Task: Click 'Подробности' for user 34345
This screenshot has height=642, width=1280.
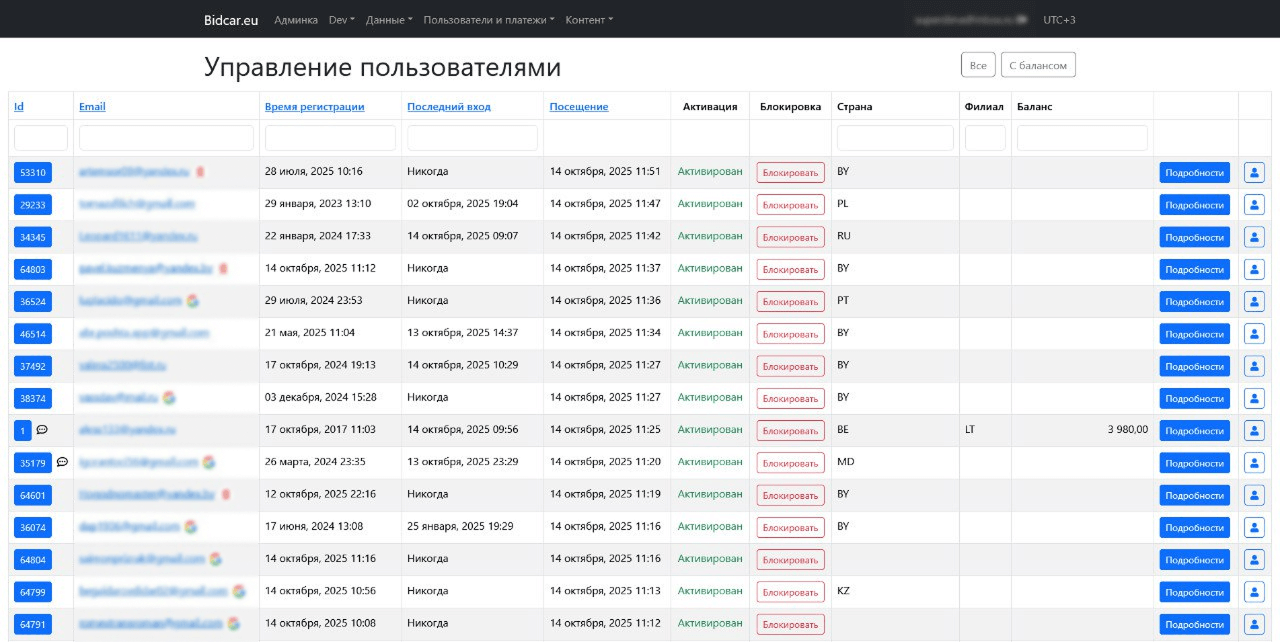Action: click(1195, 237)
